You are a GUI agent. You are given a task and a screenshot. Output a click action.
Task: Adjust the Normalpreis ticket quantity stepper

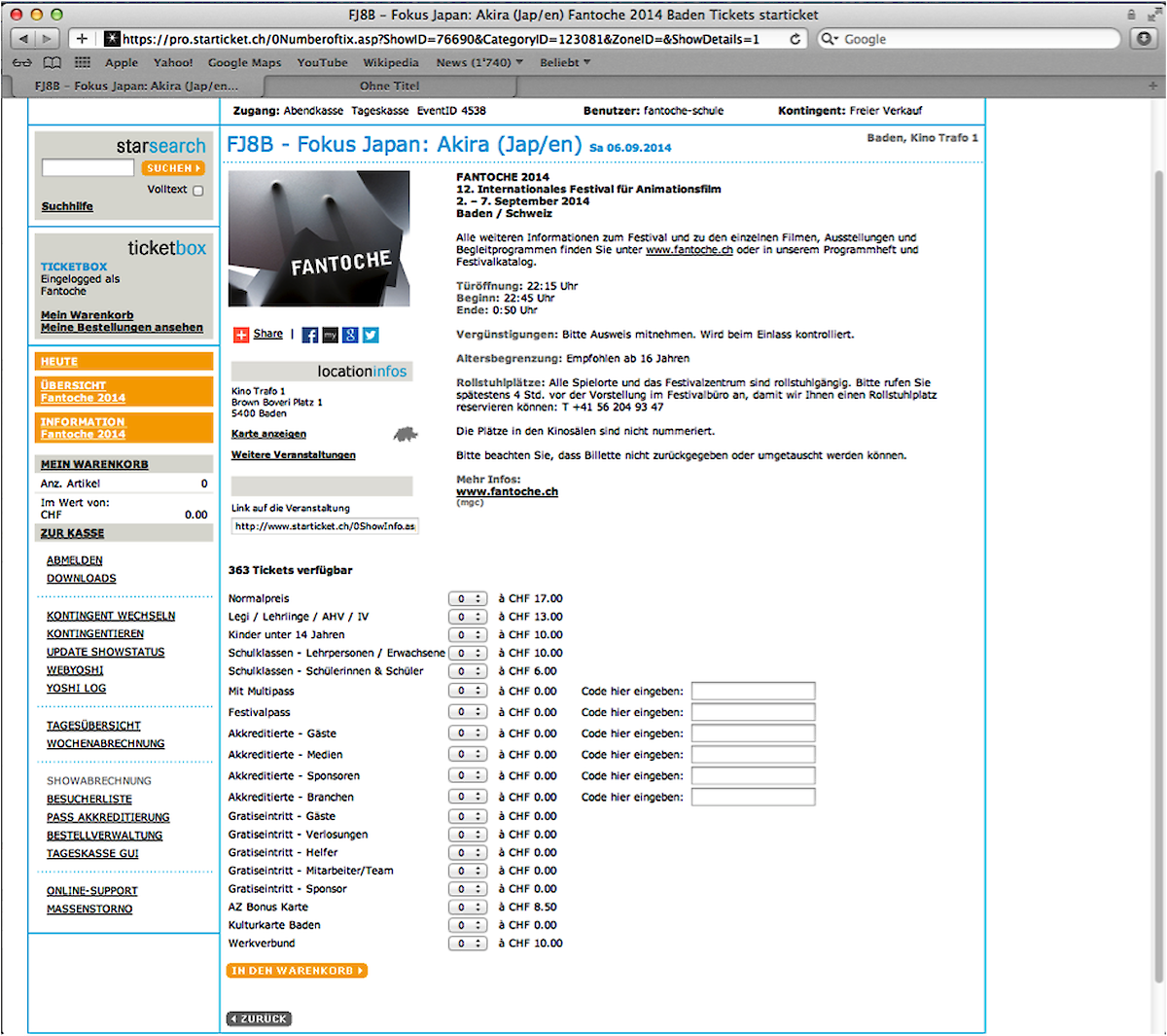point(468,599)
